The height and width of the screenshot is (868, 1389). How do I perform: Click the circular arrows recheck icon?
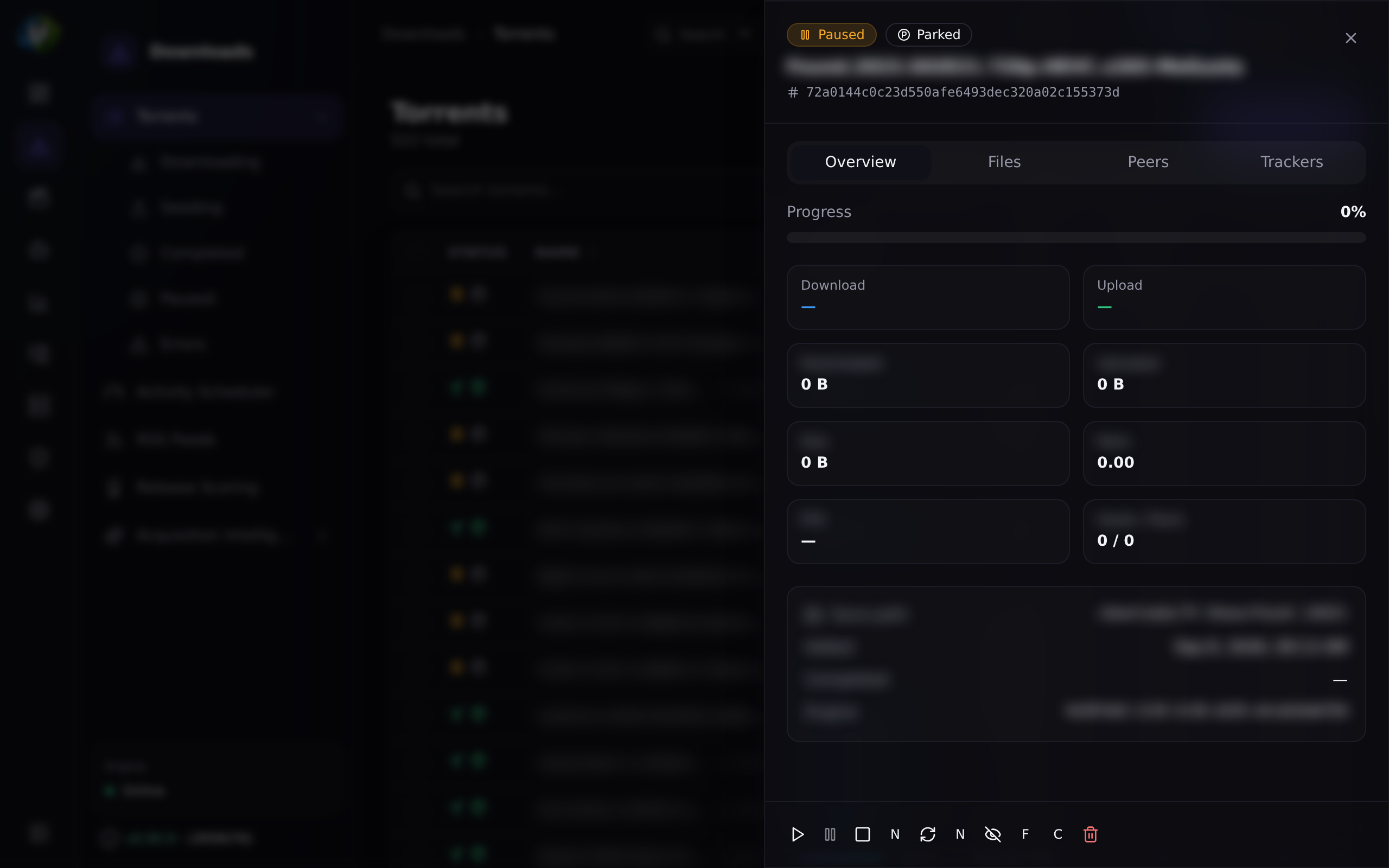coord(927,834)
